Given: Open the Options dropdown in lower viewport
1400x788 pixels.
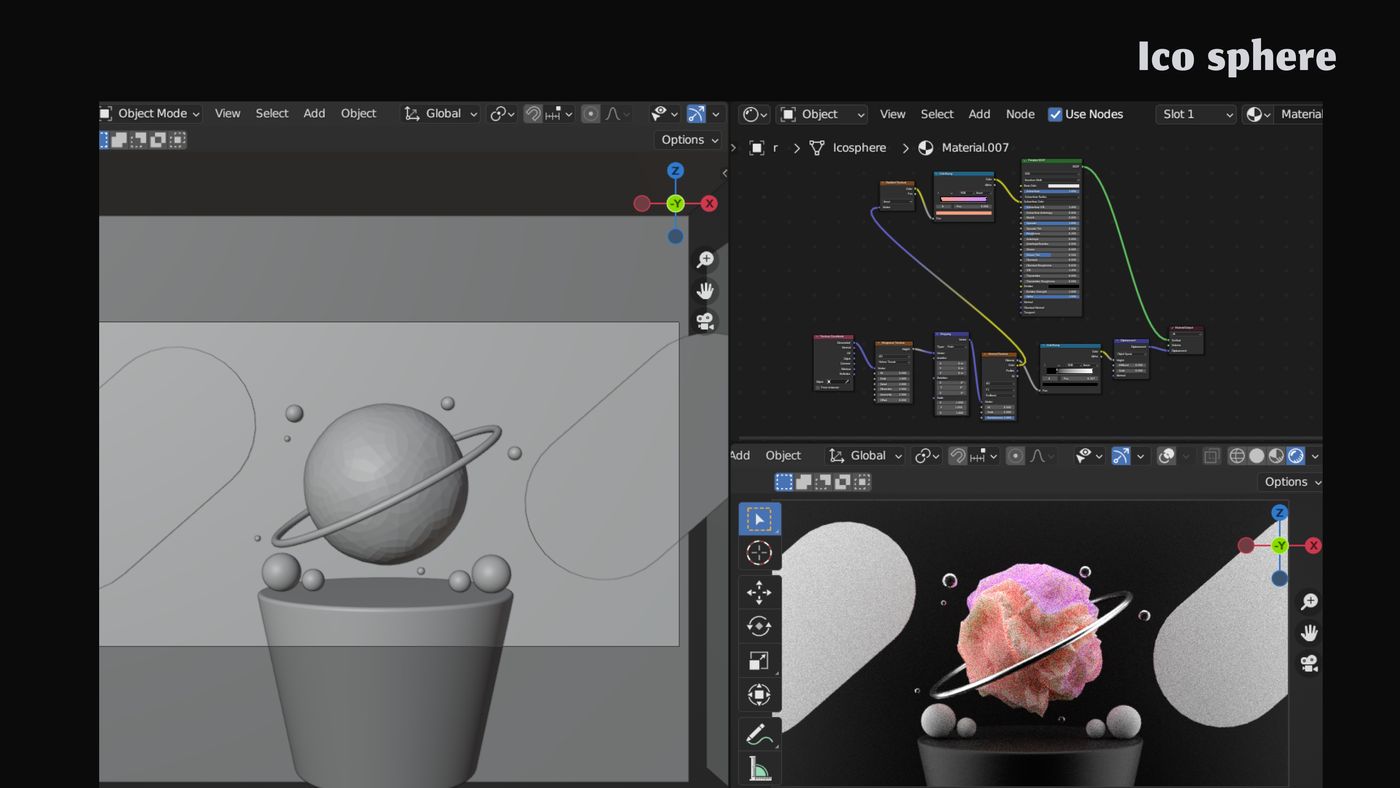Looking at the screenshot, I should click(1290, 482).
